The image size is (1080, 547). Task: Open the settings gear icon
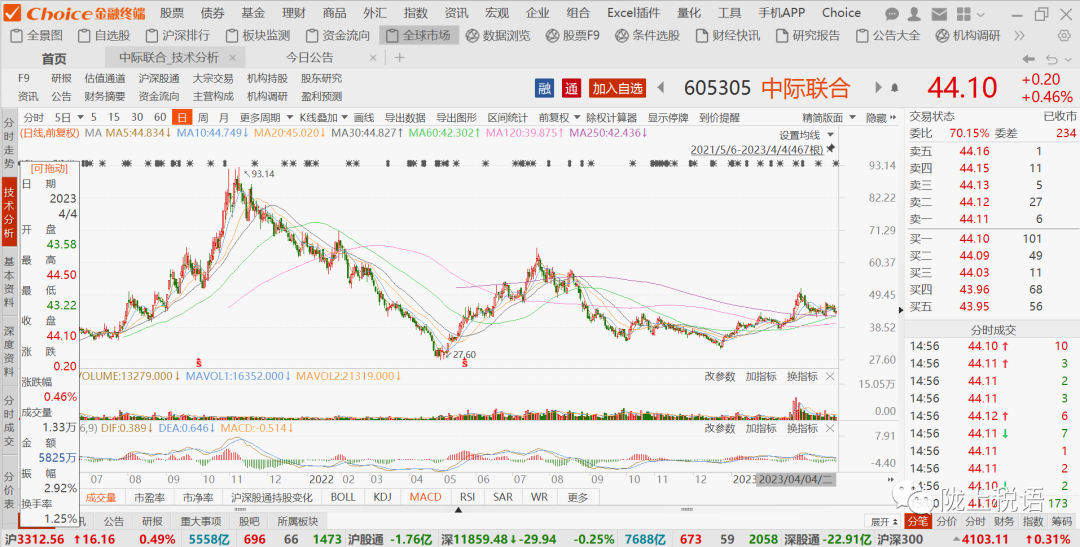pyautogui.click(x=1064, y=37)
